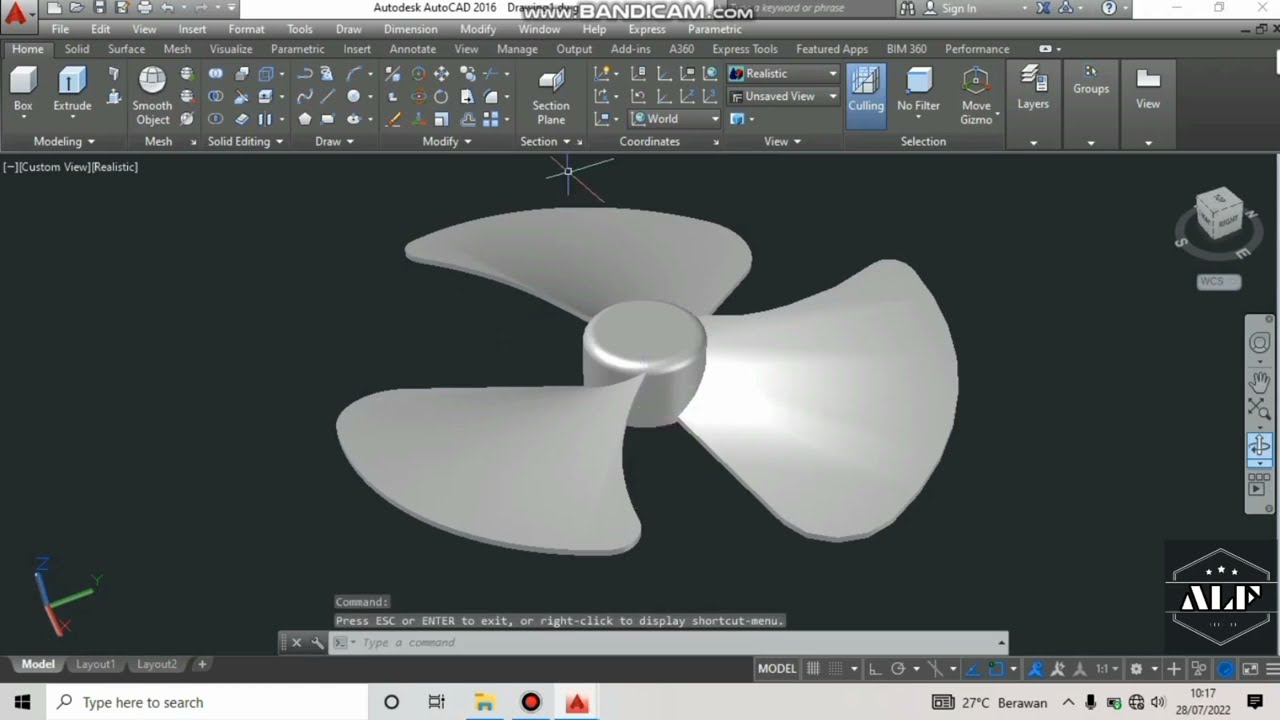Click the Realistic viewport style label
Image resolution: width=1280 pixels, height=720 pixels.
click(115, 167)
